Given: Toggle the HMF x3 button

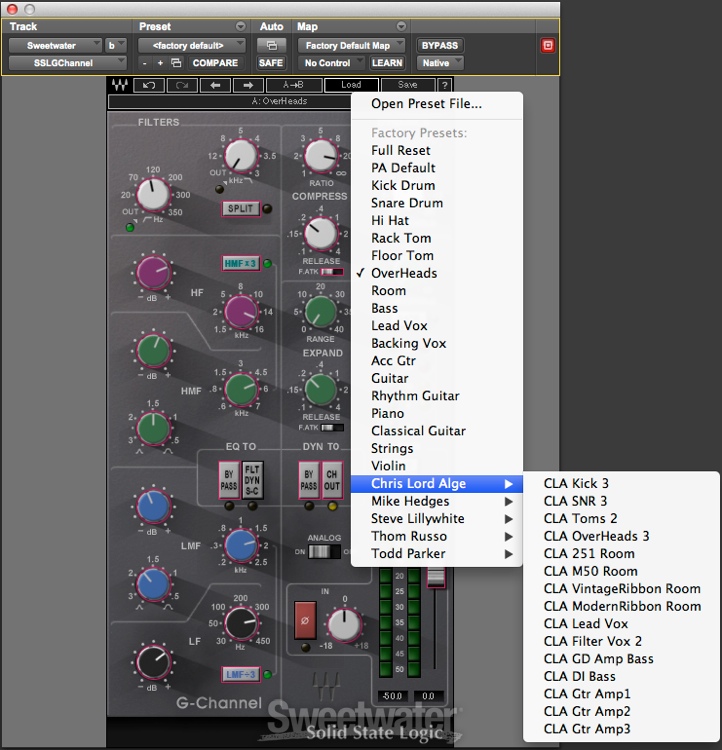Looking at the screenshot, I should click(241, 264).
